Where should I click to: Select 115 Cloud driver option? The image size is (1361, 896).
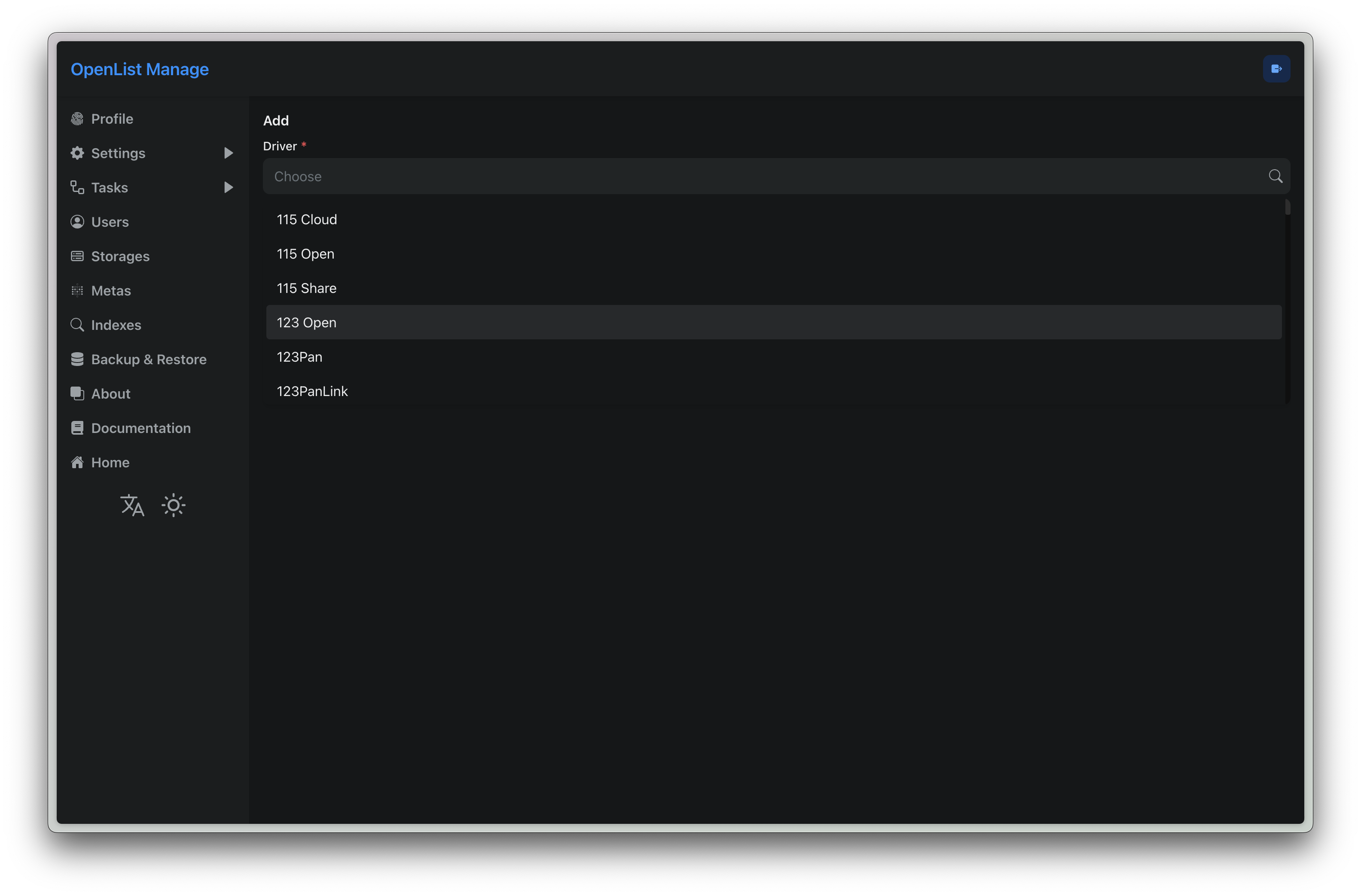[306, 219]
